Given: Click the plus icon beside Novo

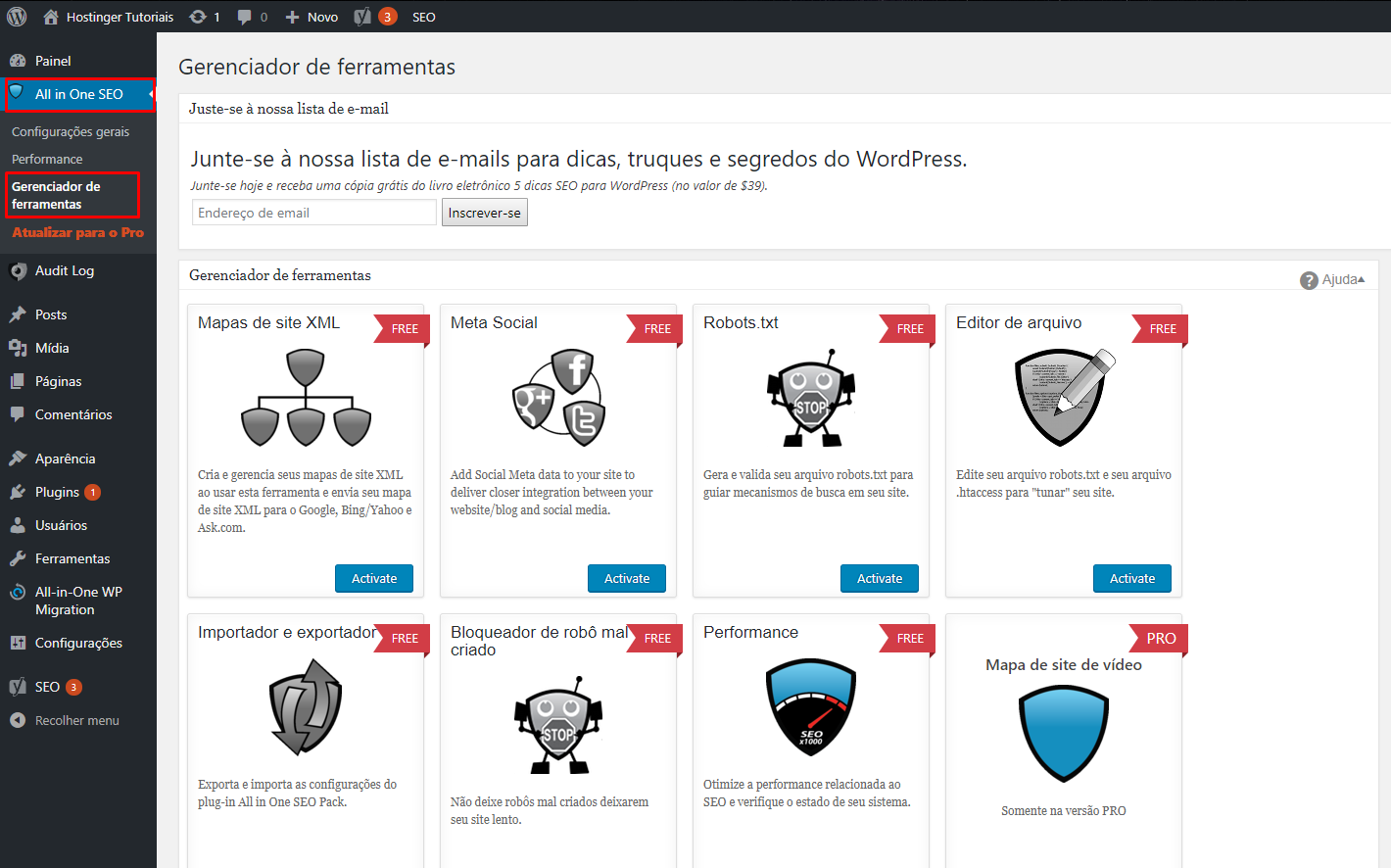Looking at the screenshot, I should [292, 17].
